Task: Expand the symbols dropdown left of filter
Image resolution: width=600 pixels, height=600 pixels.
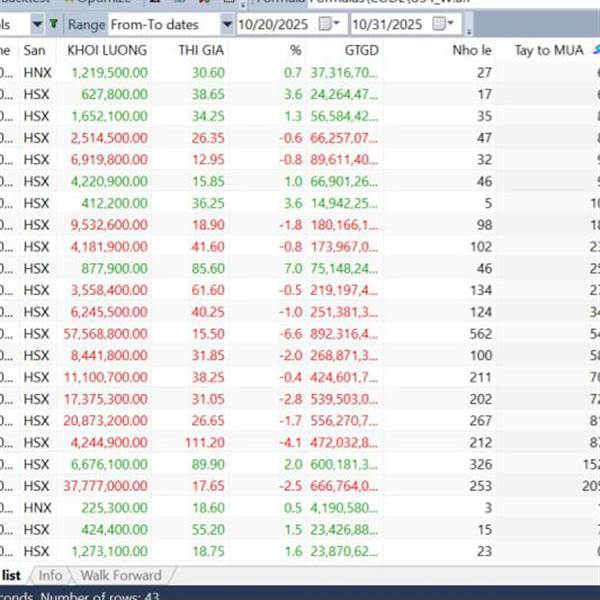Action: [37, 24]
